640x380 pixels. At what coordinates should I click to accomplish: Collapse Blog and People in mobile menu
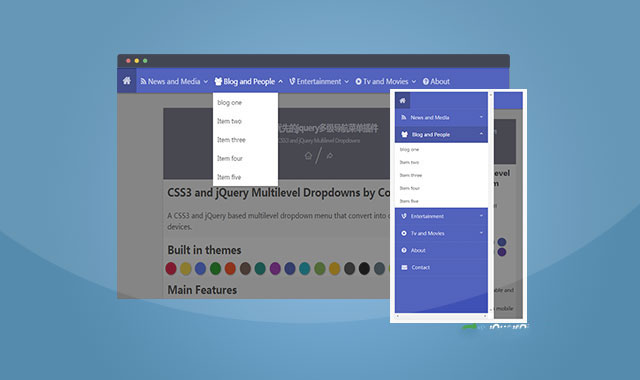tap(481, 134)
